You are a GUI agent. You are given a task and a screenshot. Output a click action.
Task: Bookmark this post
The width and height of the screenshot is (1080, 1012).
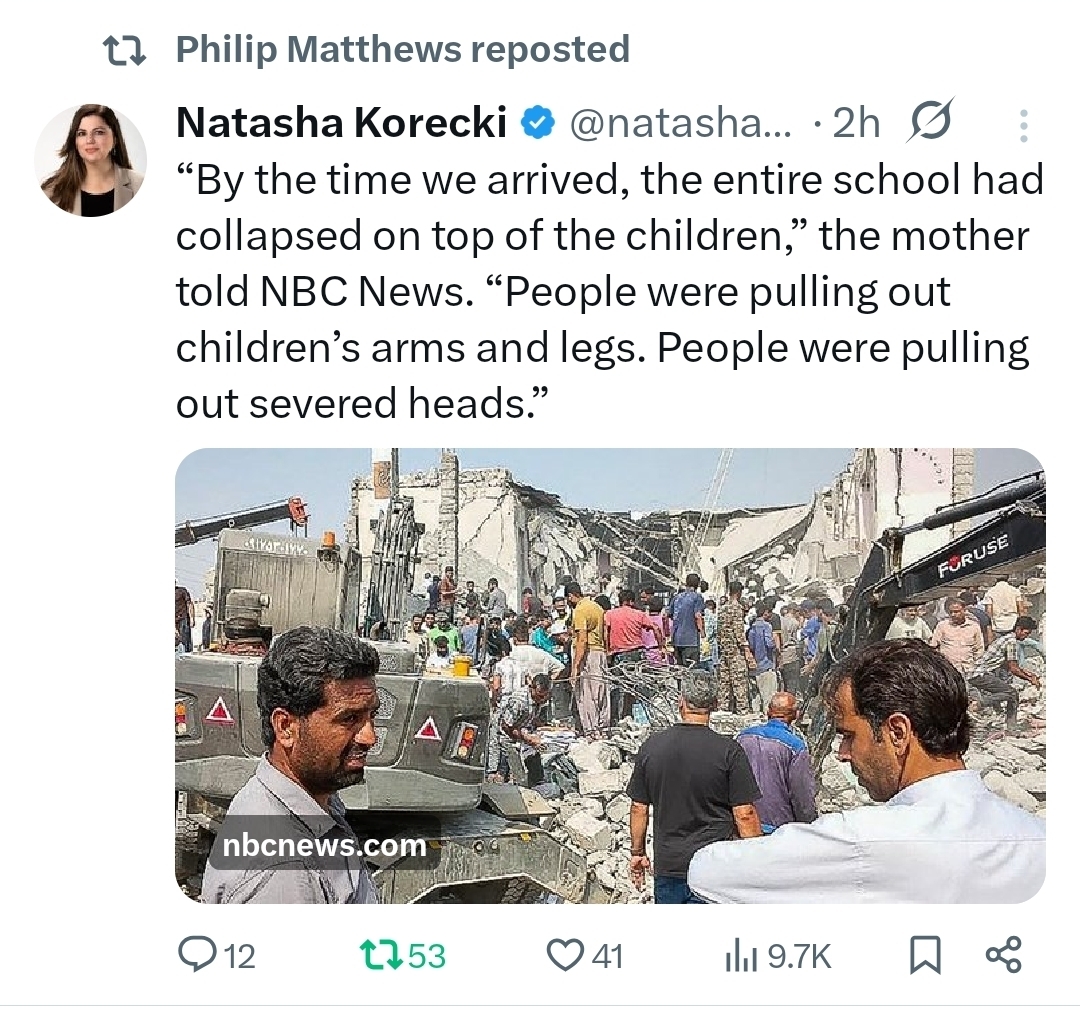point(925,957)
